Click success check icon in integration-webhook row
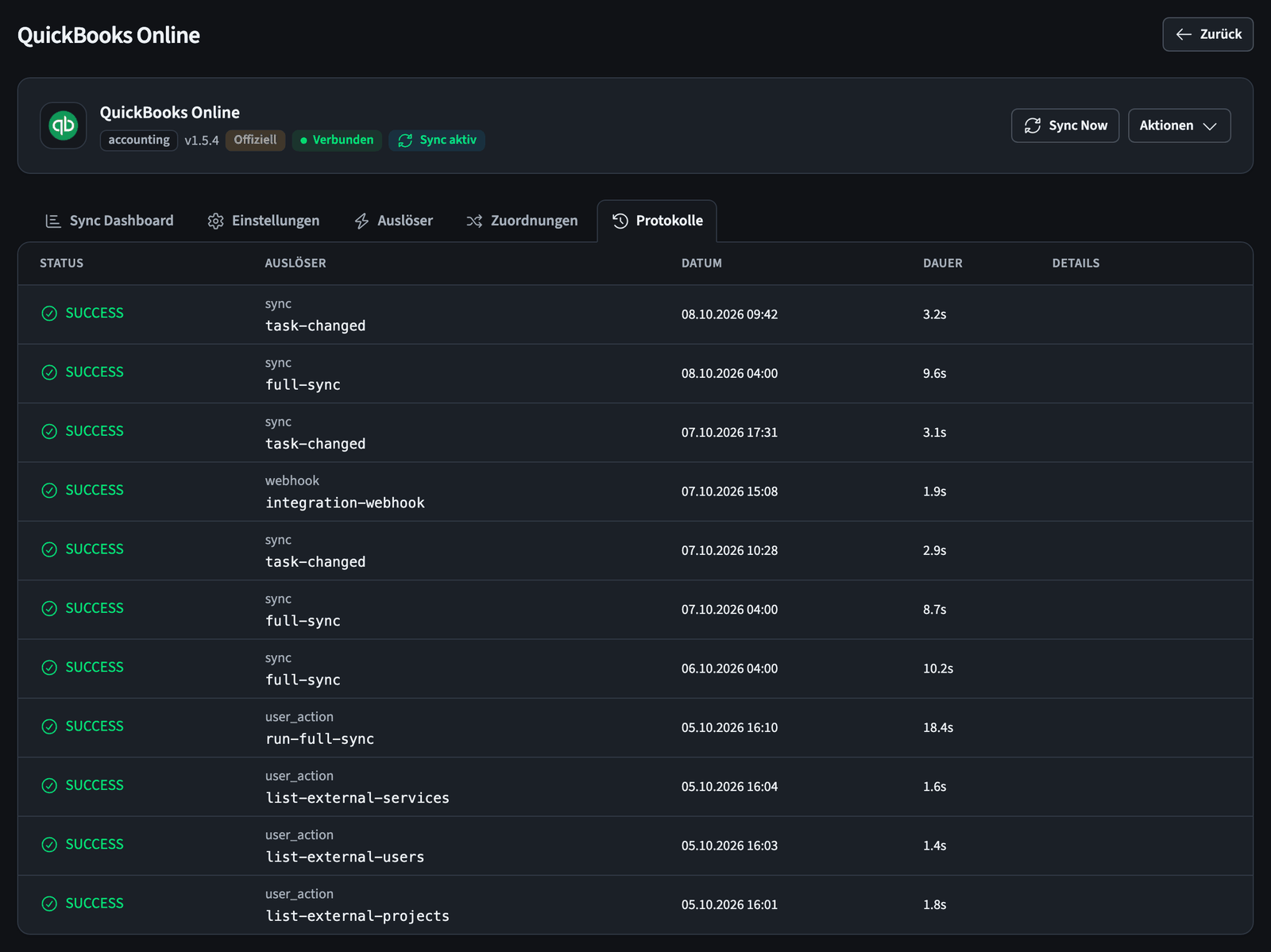Image resolution: width=1271 pixels, height=952 pixels. click(49, 491)
